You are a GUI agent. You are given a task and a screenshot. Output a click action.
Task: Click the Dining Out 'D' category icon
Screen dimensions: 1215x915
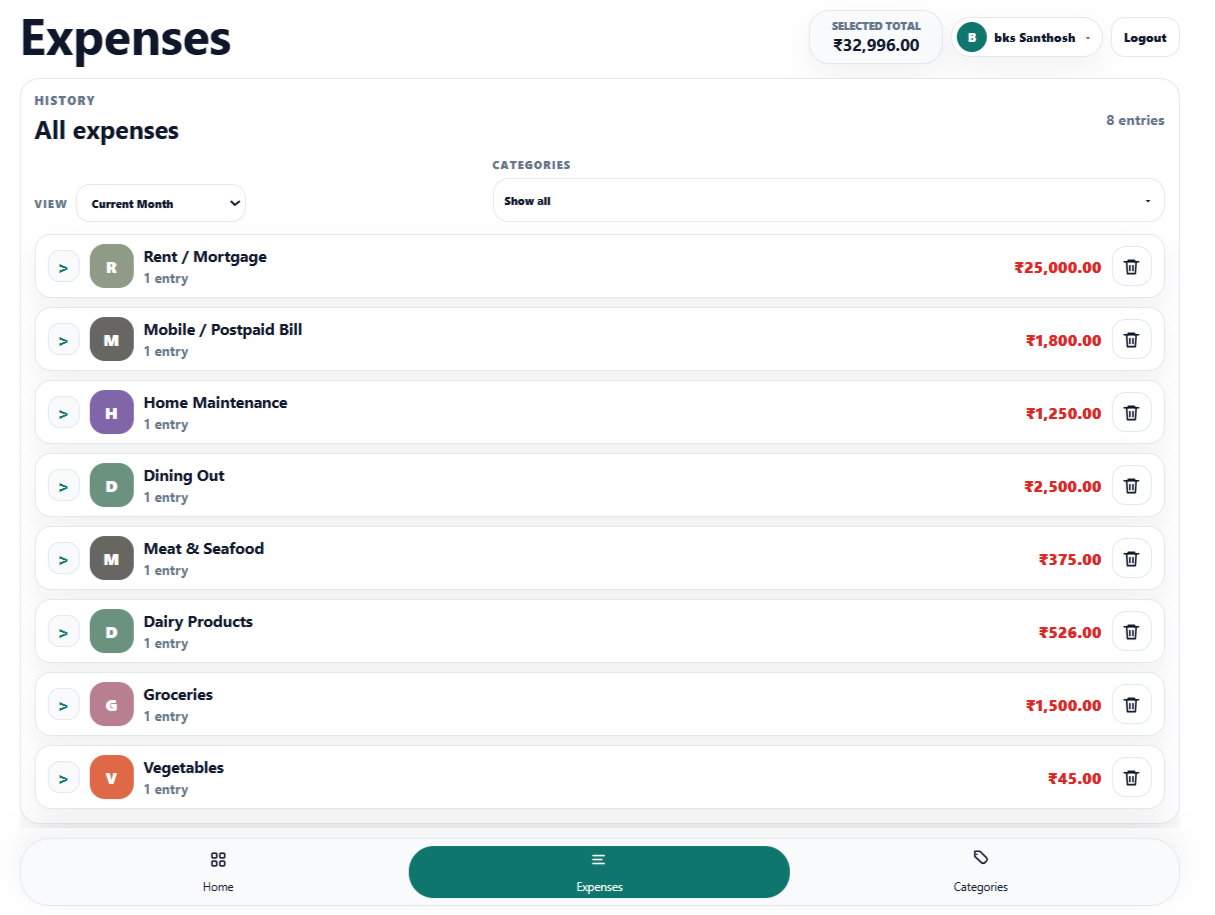pyautogui.click(x=112, y=486)
